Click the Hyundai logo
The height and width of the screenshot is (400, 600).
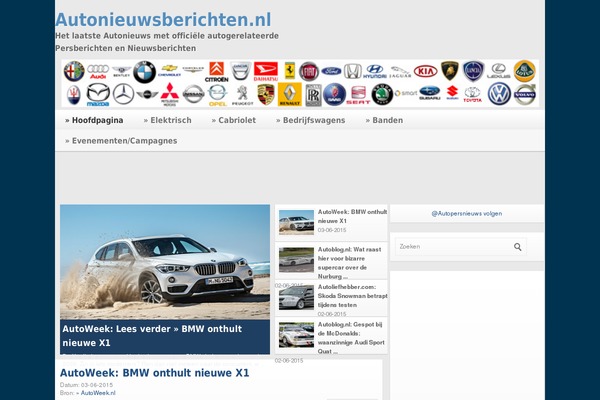click(375, 71)
